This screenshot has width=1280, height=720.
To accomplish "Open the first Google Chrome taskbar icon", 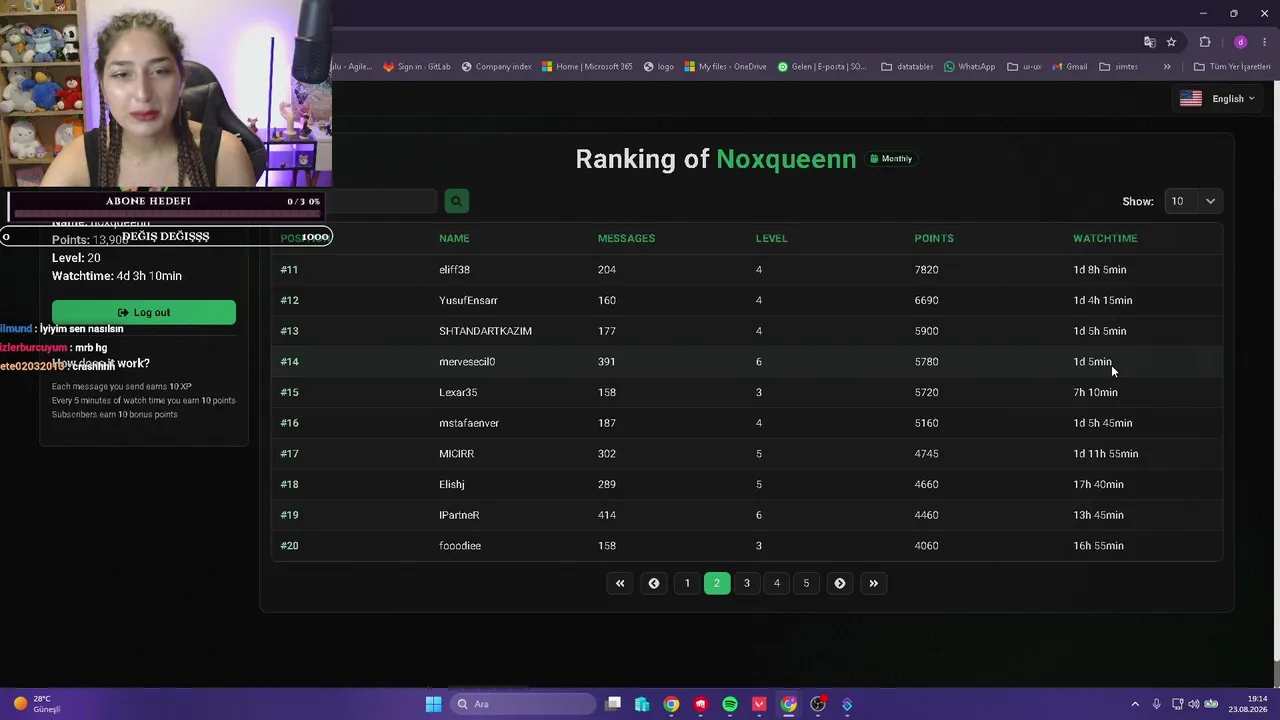I will click(x=671, y=704).
